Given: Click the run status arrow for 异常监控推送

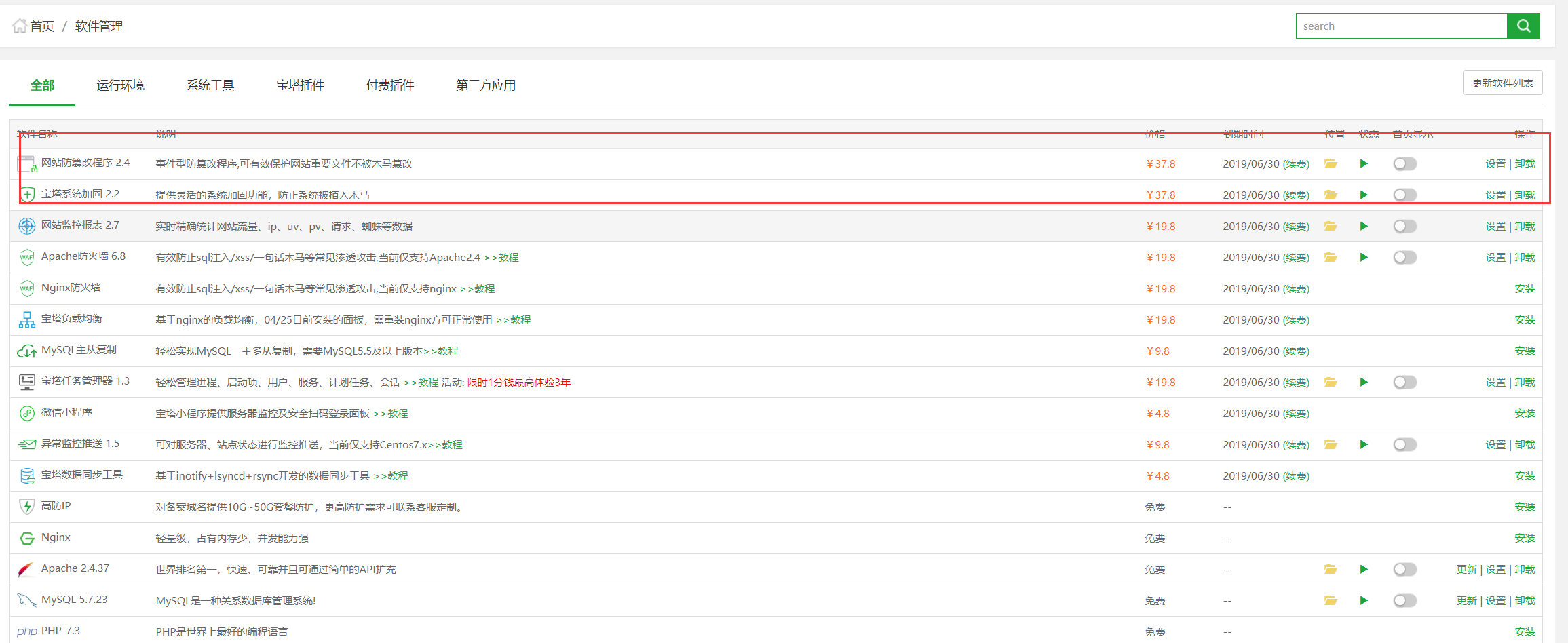Looking at the screenshot, I should (x=1364, y=444).
